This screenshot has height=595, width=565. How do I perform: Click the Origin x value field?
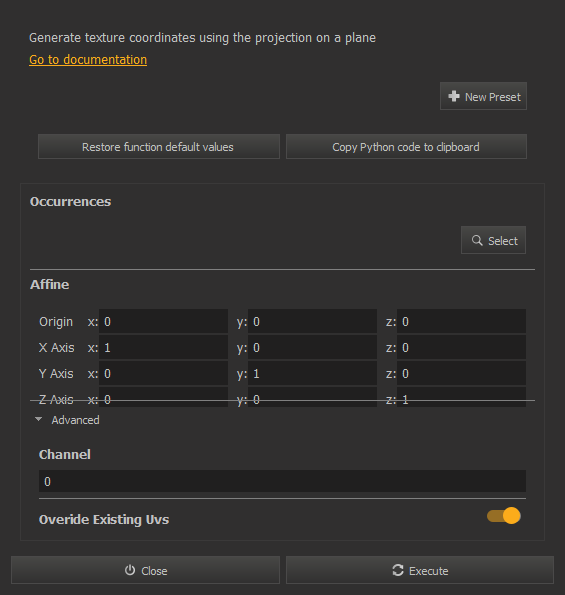point(164,321)
